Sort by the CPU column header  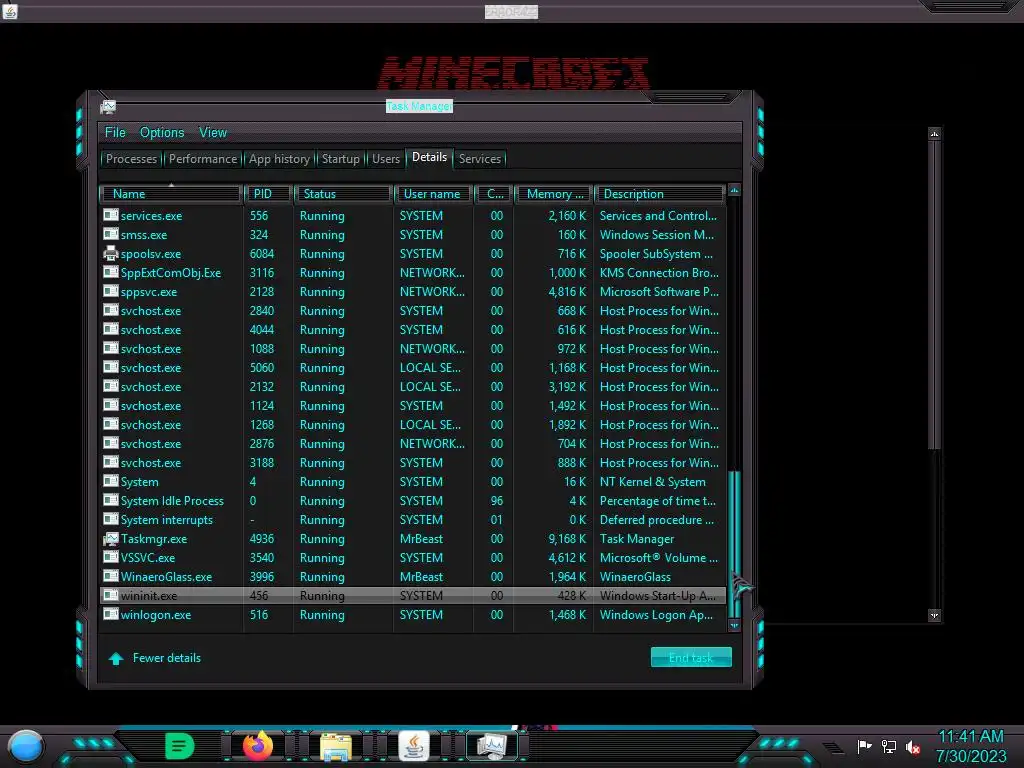tap(494, 194)
